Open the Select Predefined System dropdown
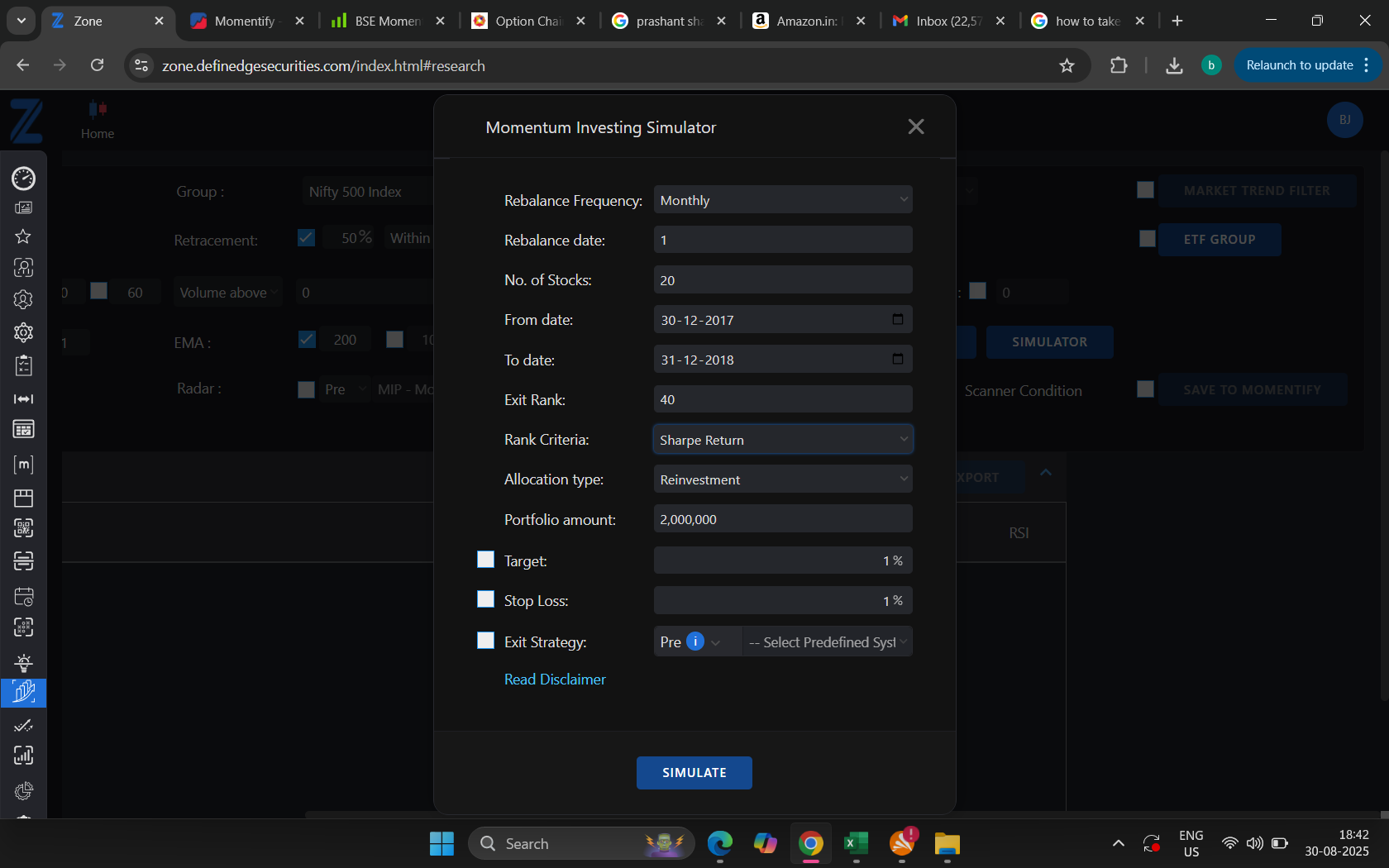 [x=828, y=641]
